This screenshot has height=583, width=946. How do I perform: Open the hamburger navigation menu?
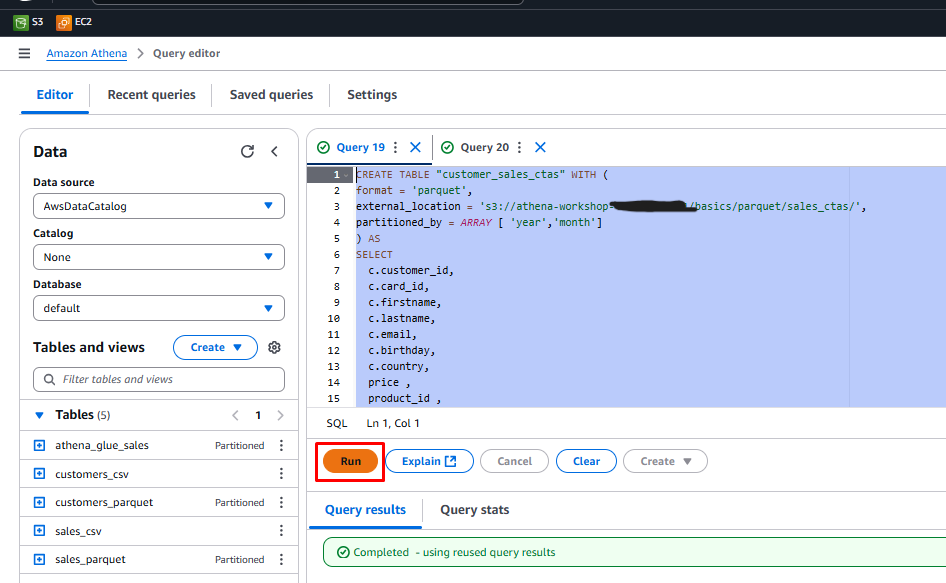24,54
